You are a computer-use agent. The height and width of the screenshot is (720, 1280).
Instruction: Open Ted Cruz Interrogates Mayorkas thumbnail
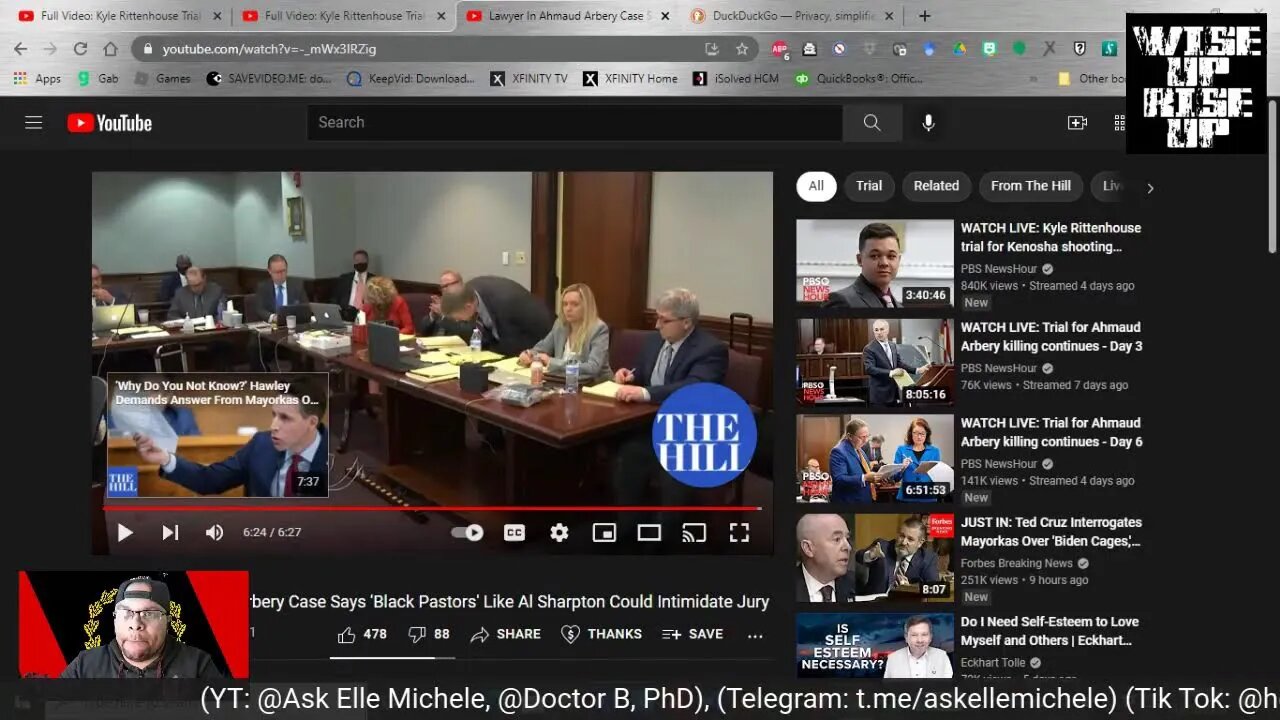coord(875,557)
